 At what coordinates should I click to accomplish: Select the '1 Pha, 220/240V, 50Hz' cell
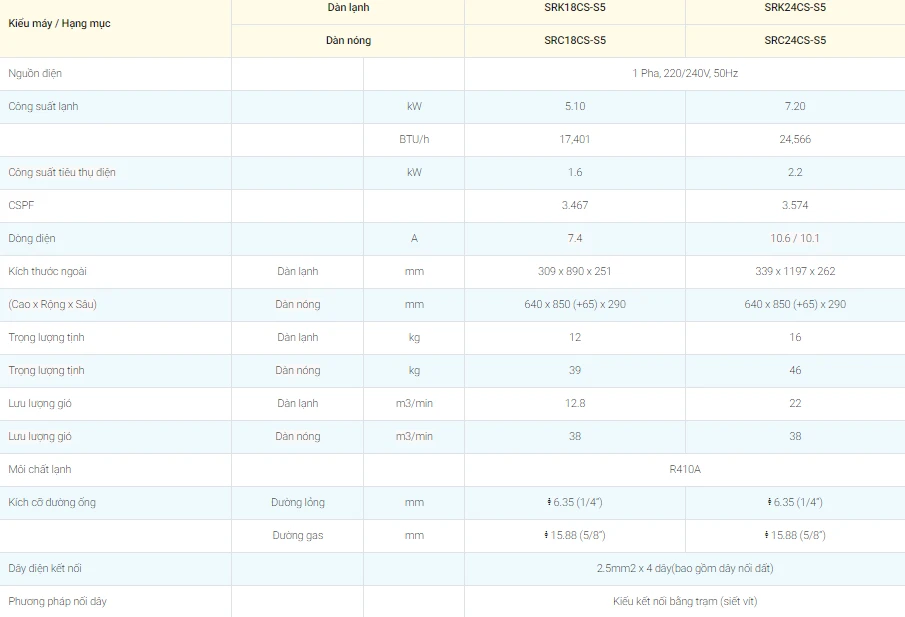[684, 74]
